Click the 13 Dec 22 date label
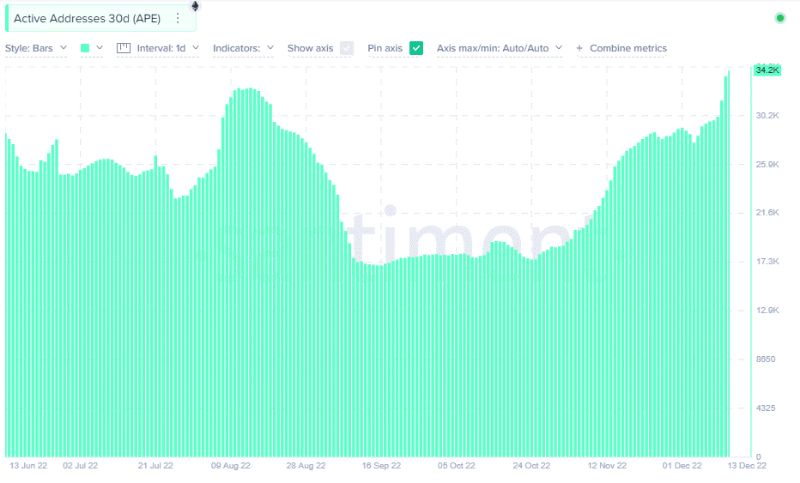 747,466
